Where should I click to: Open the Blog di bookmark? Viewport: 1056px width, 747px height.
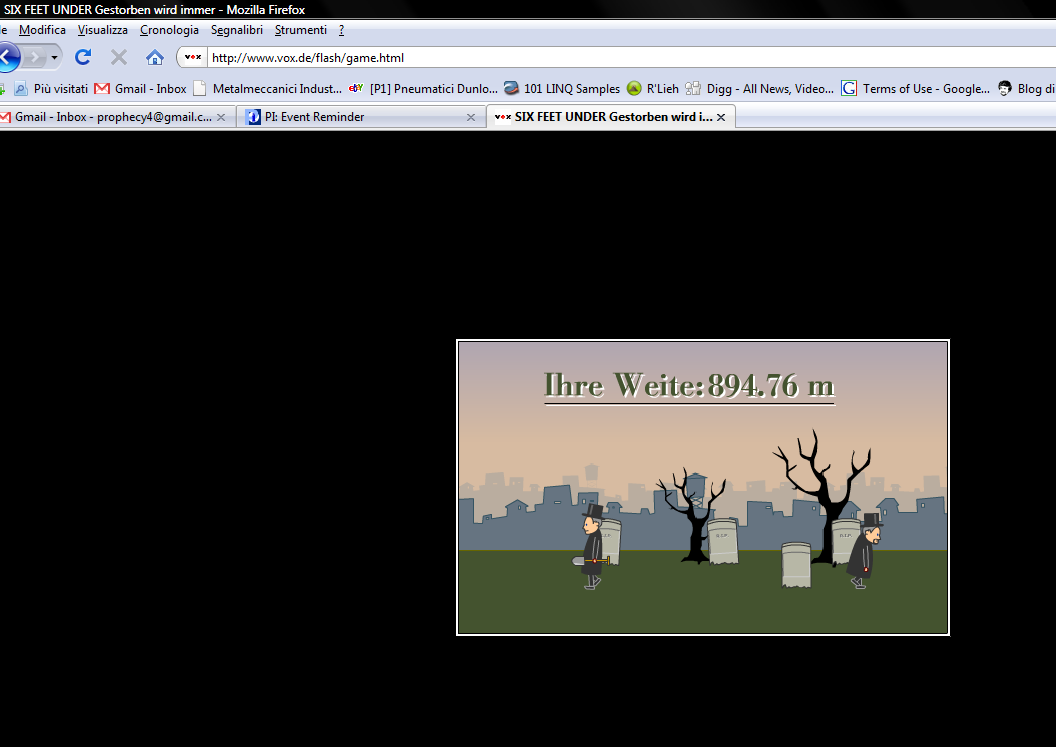(1026, 88)
